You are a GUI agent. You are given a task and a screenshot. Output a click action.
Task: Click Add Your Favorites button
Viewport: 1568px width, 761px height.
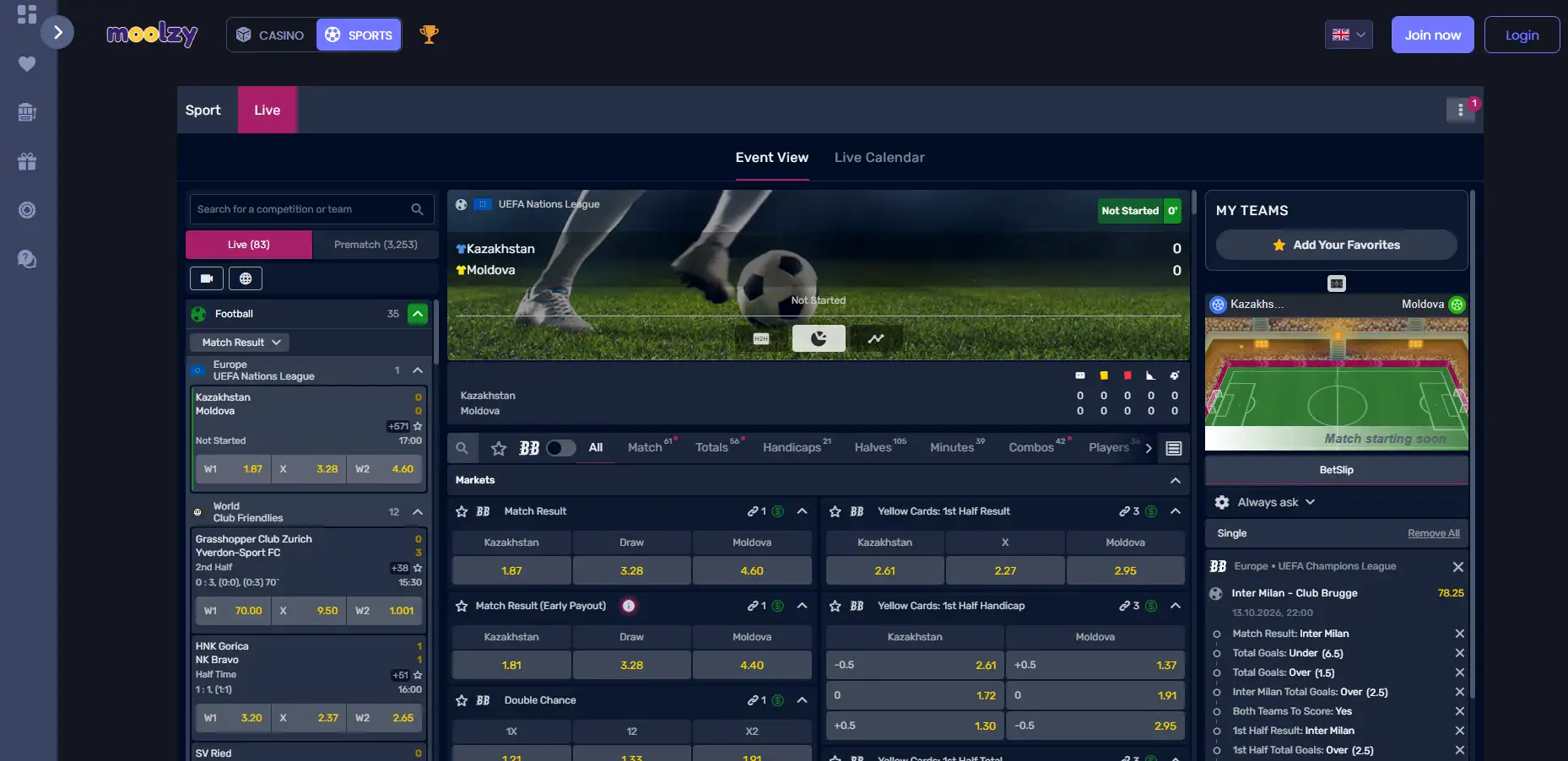tap(1336, 245)
